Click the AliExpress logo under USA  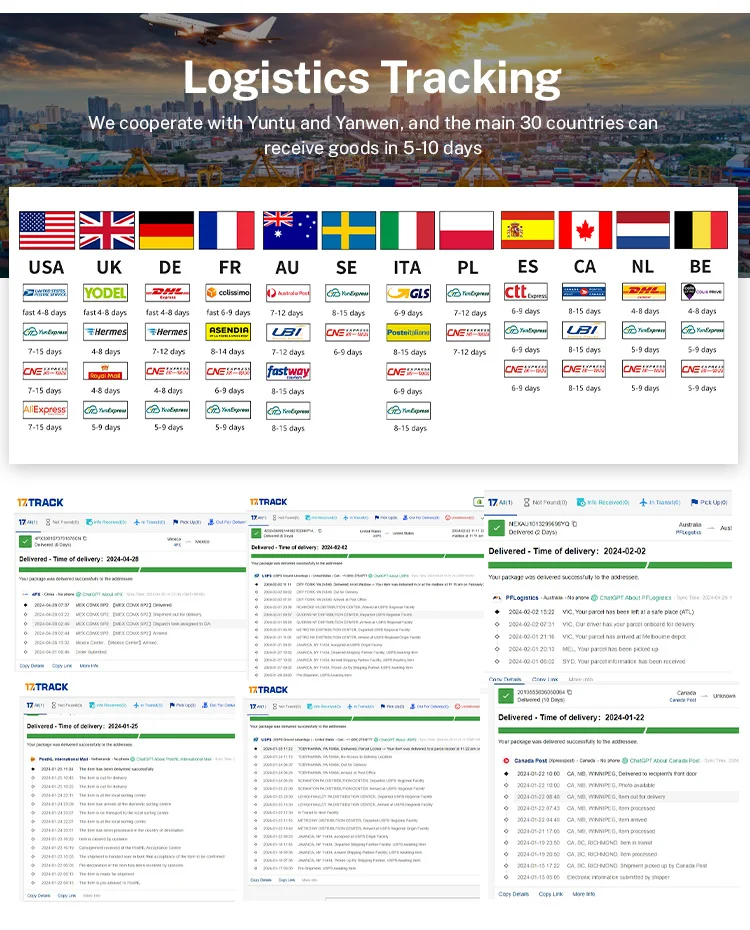point(45,410)
